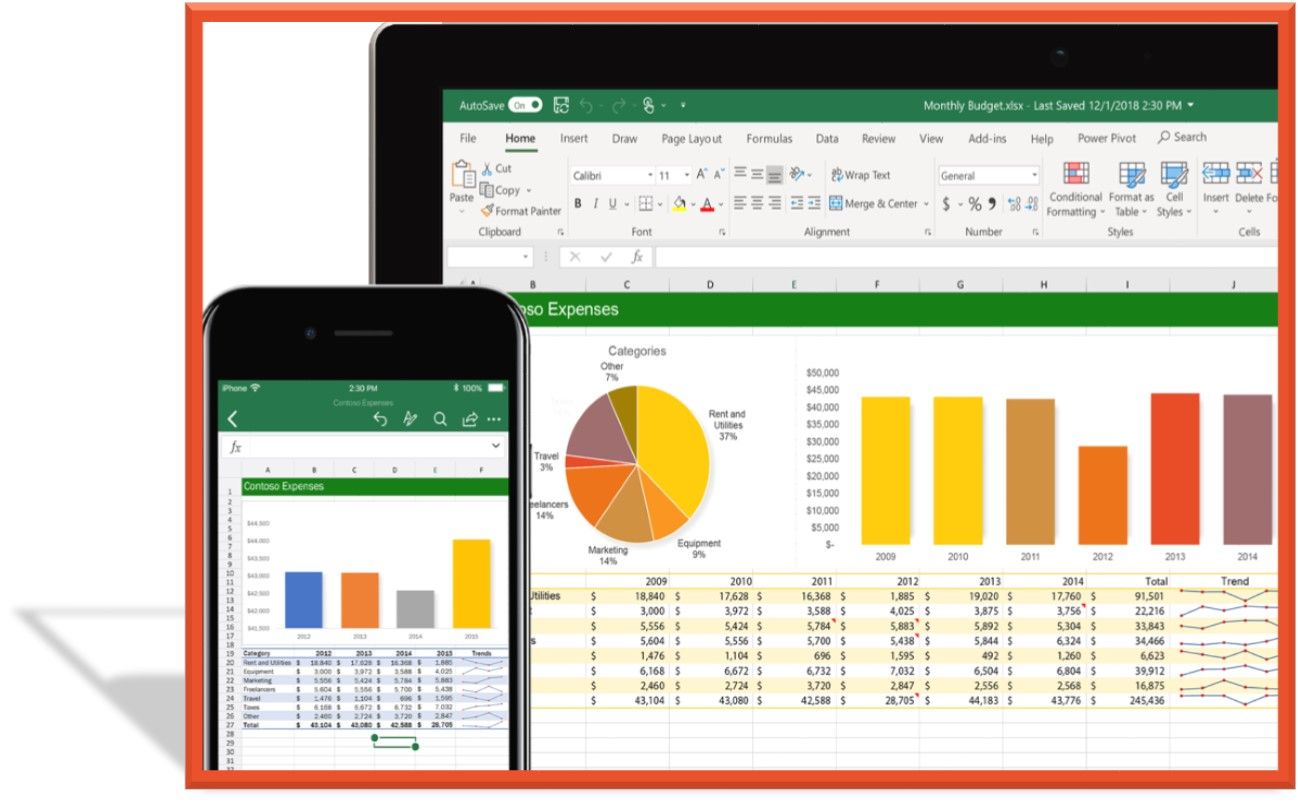
Task: Open Conditional Formatting in Styles group
Action: click(1075, 189)
